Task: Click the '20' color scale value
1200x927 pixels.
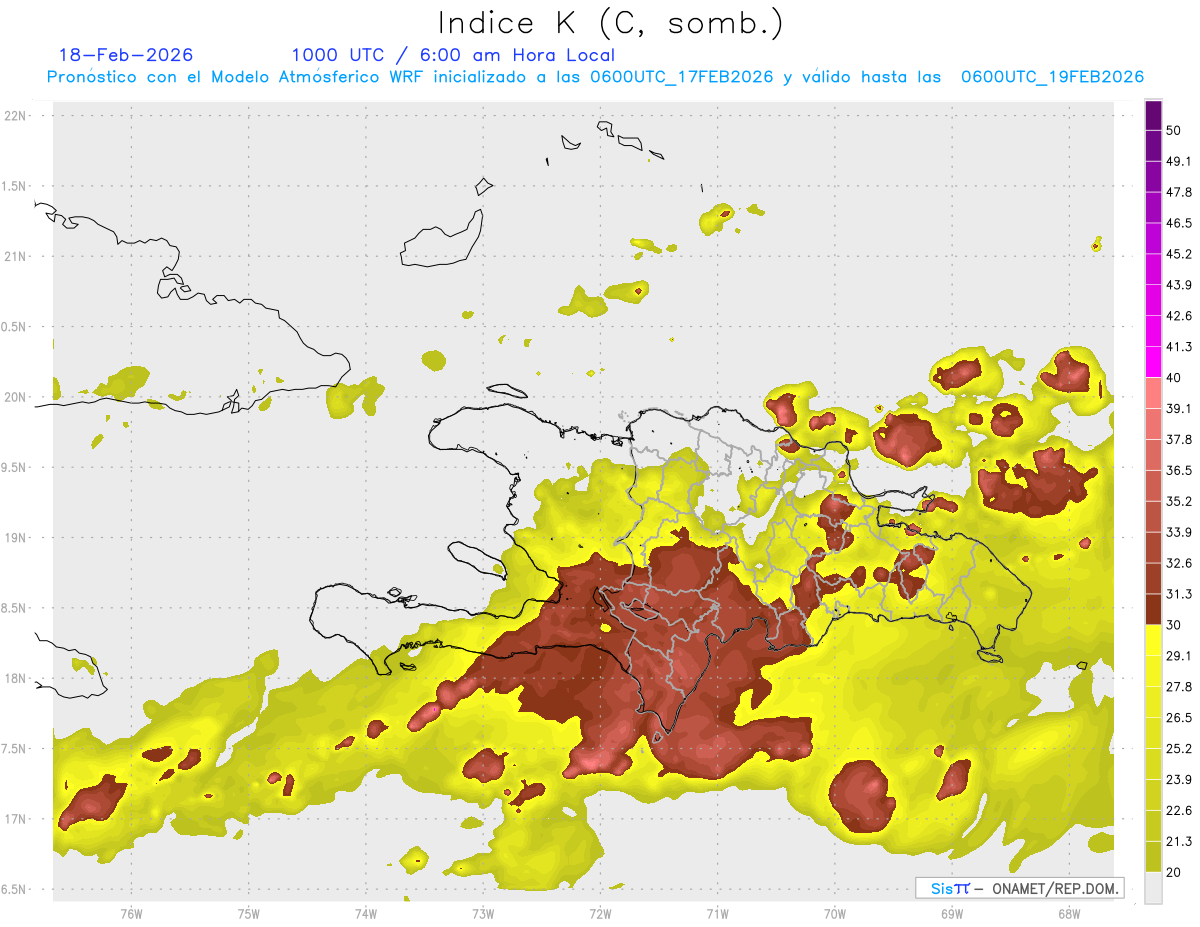Action: click(1174, 873)
